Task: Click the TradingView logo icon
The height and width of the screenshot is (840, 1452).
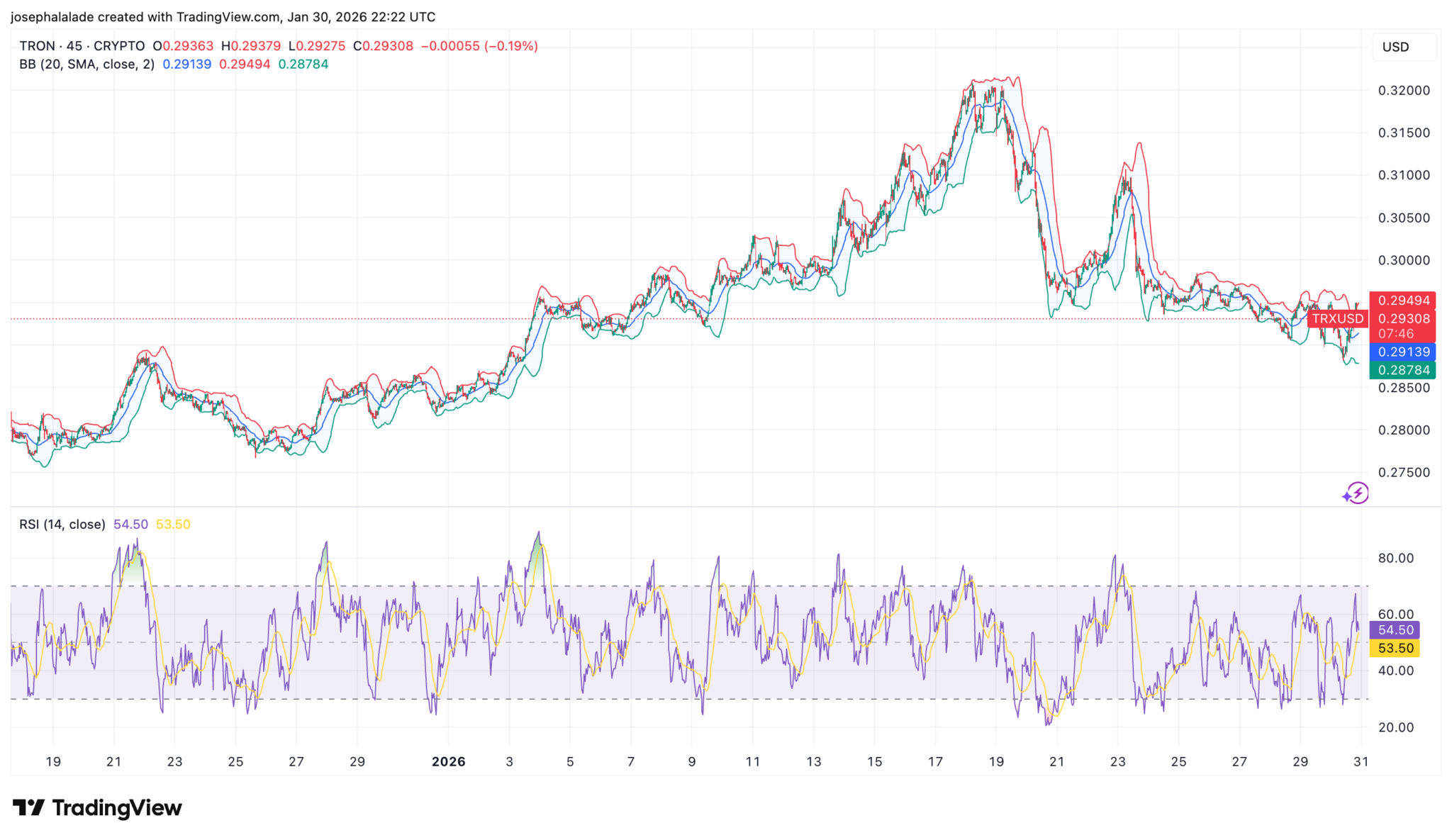Action: (28, 807)
